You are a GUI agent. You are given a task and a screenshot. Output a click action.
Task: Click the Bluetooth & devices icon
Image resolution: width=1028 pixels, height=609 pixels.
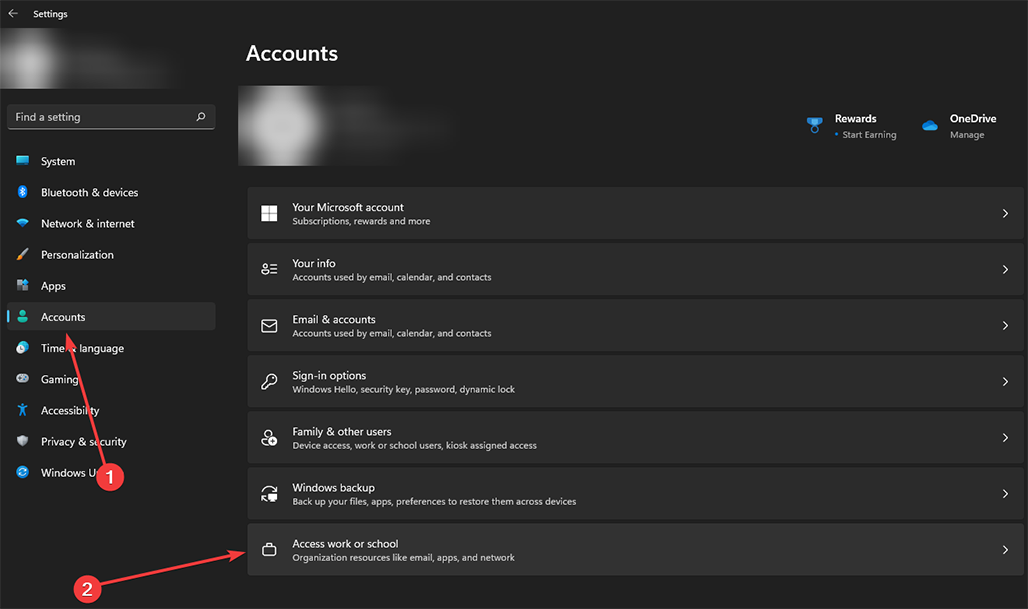pyautogui.click(x=22, y=192)
